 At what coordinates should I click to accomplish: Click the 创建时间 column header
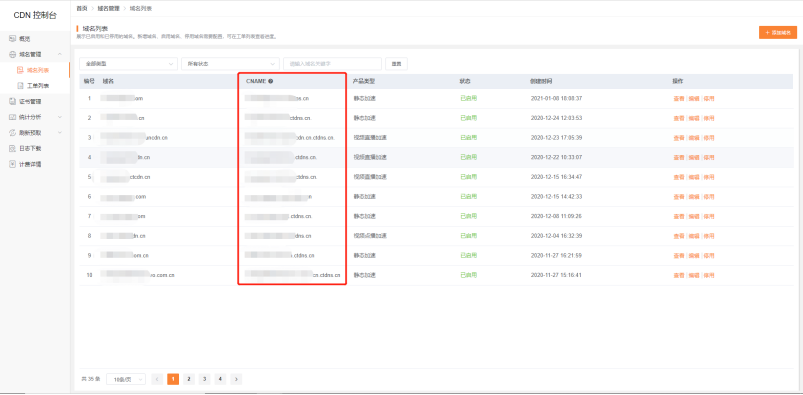click(541, 81)
